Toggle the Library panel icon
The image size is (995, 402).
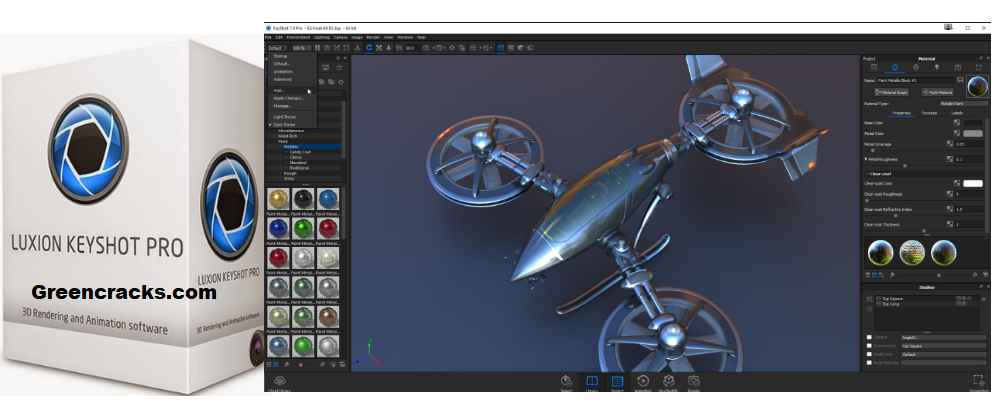tap(591, 382)
